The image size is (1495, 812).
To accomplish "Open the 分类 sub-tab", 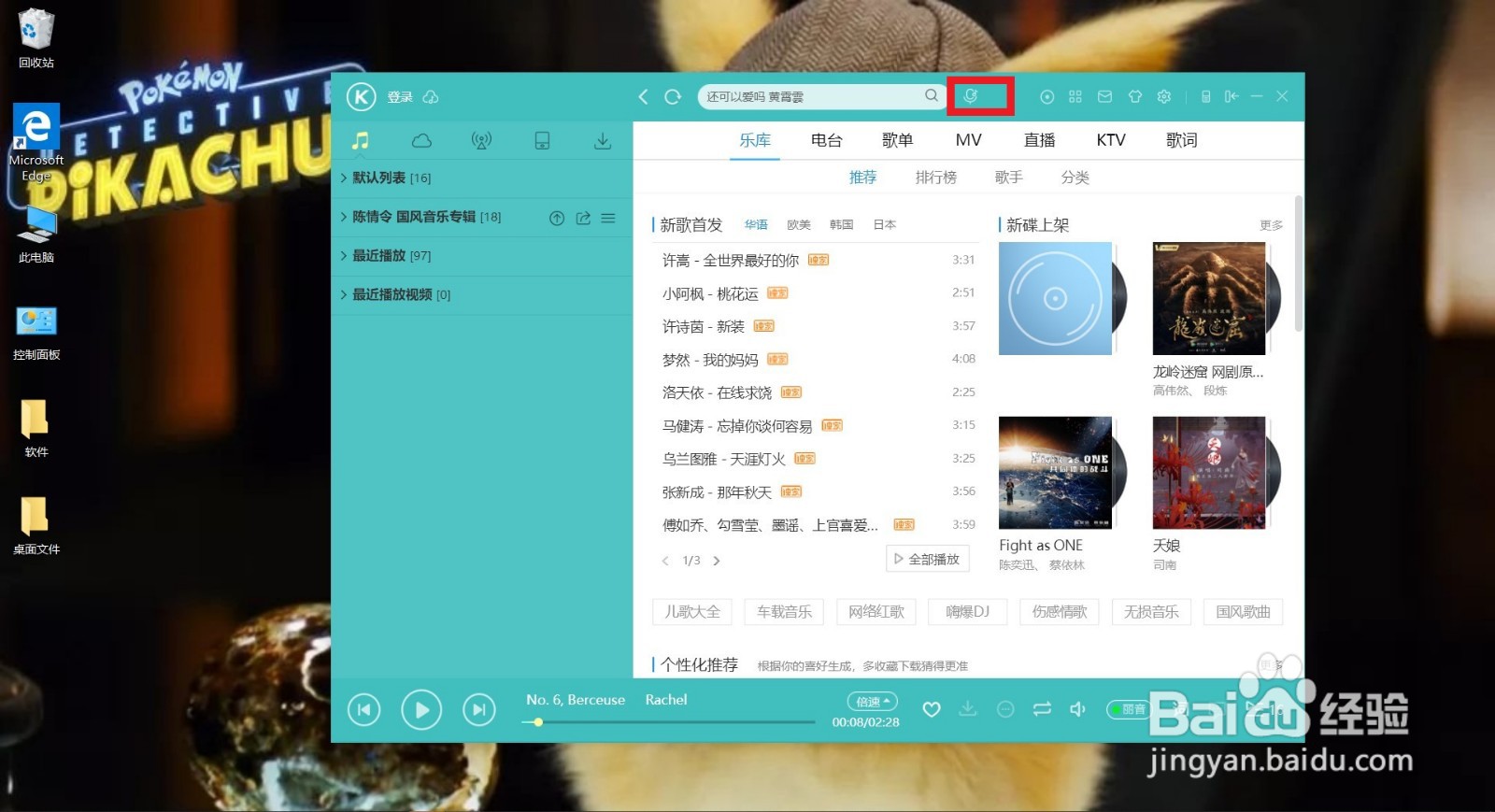I will coord(1075,178).
